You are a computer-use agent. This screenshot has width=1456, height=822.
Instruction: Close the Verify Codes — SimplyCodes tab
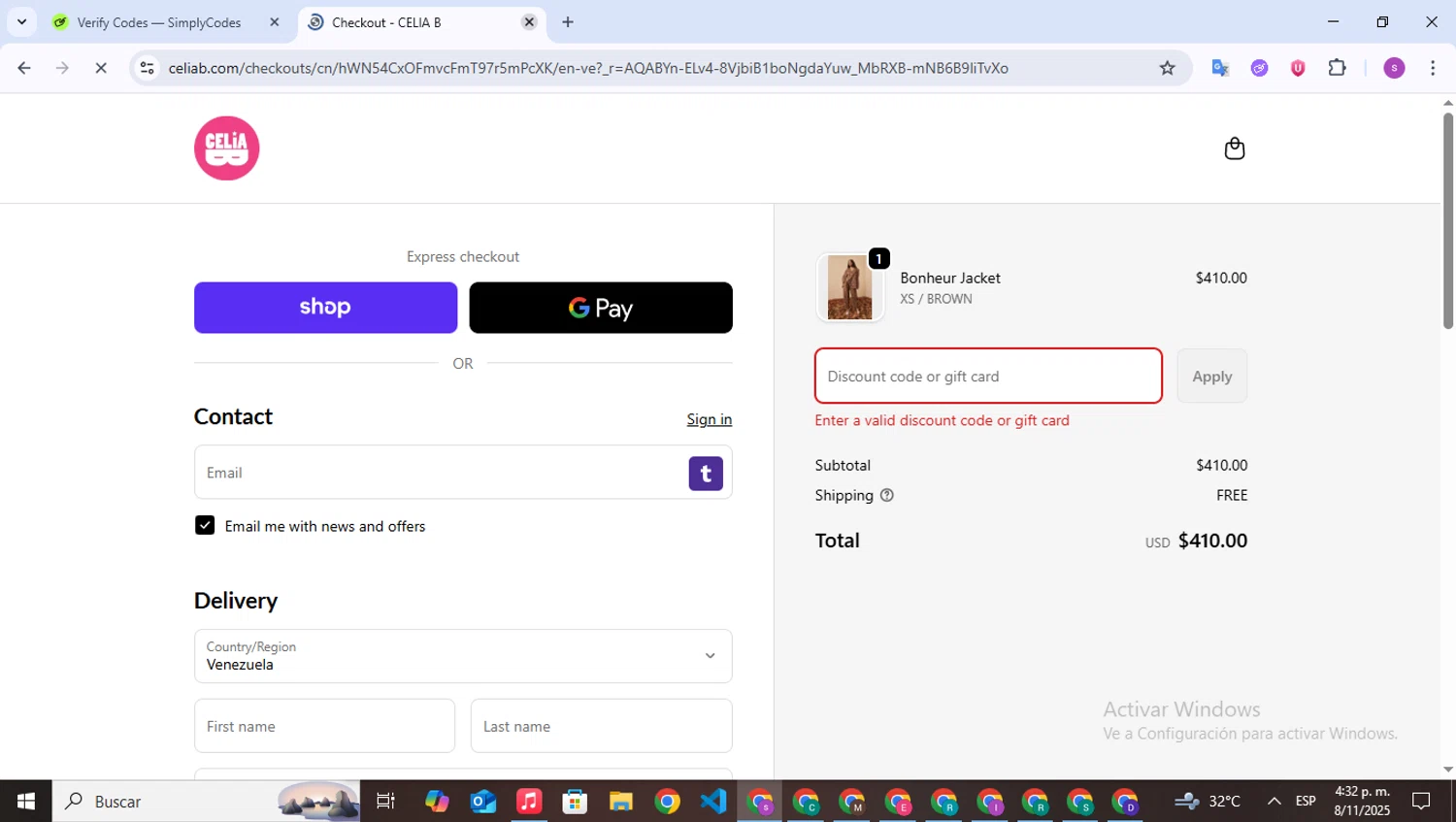pos(275,22)
